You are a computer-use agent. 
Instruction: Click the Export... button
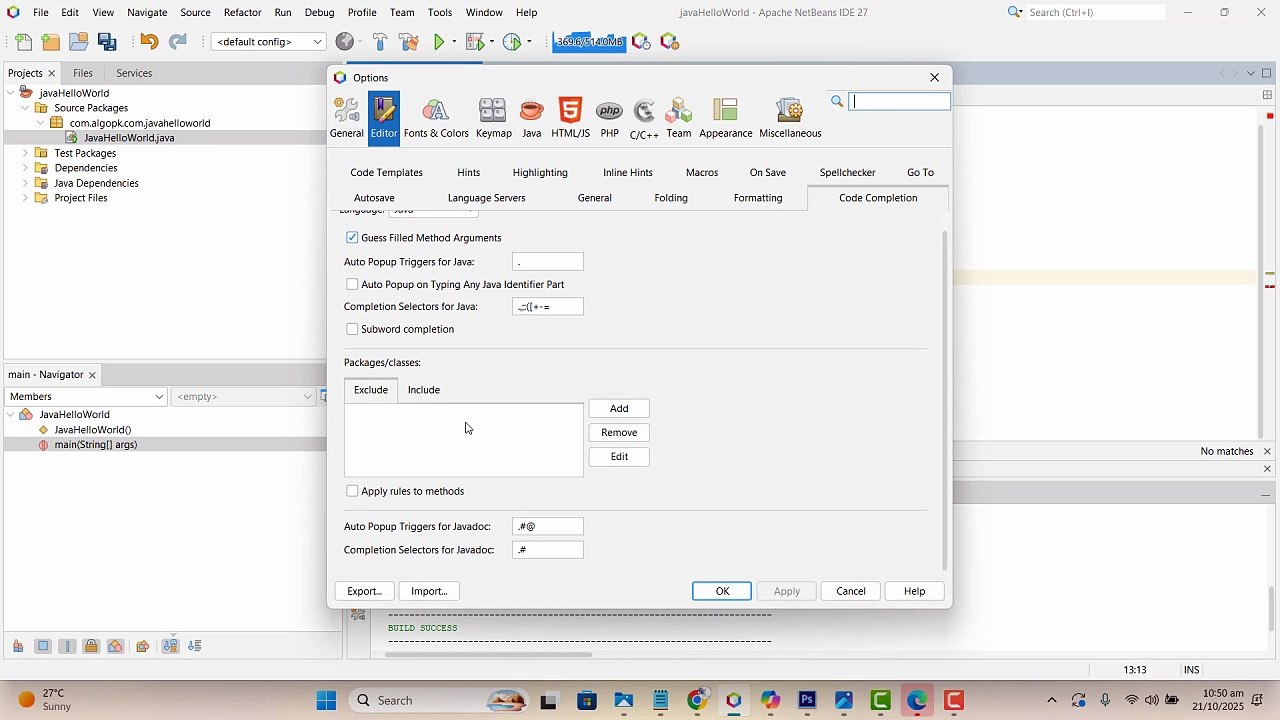point(365,592)
